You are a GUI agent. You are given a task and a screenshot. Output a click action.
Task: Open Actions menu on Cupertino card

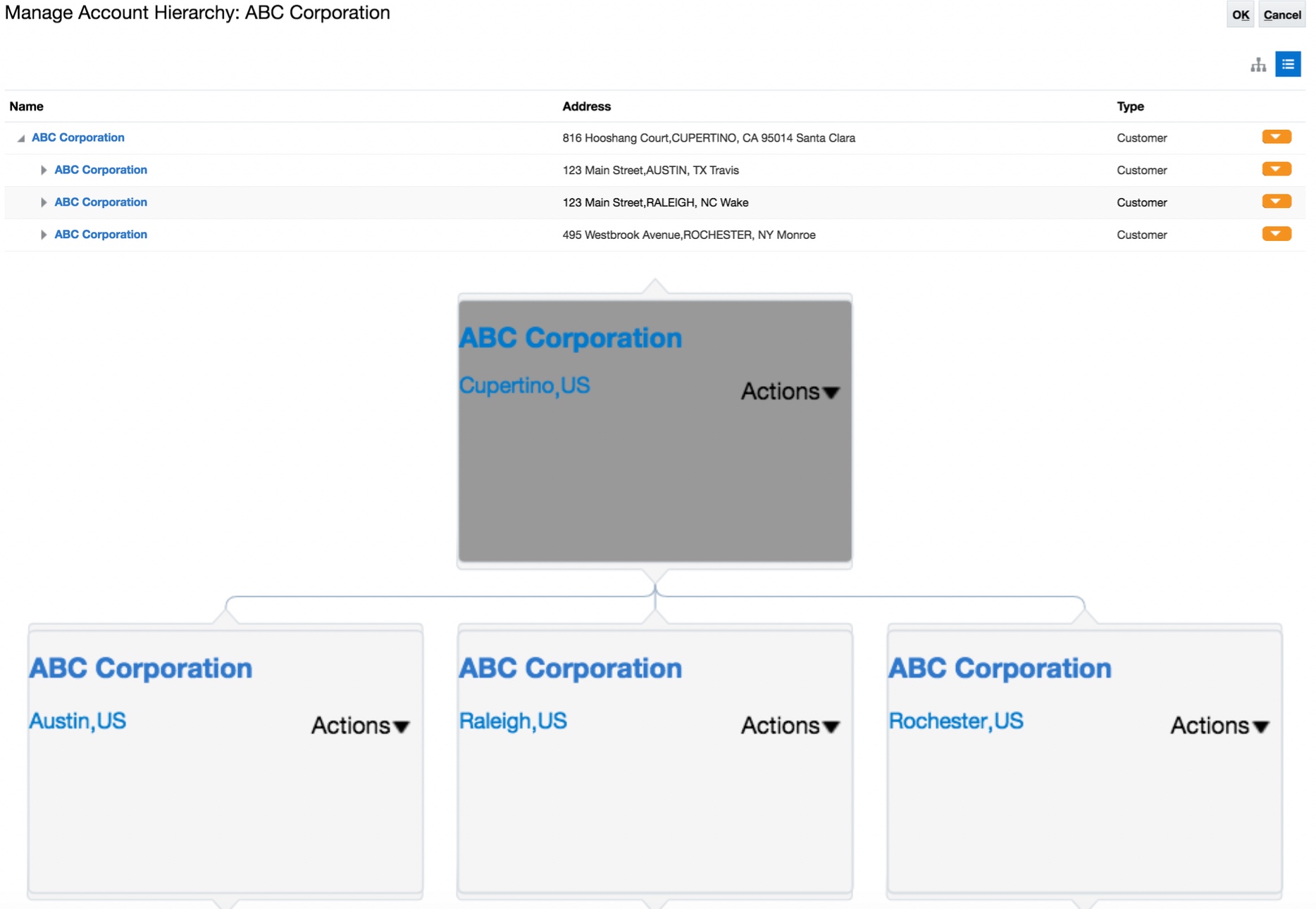(x=790, y=392)
